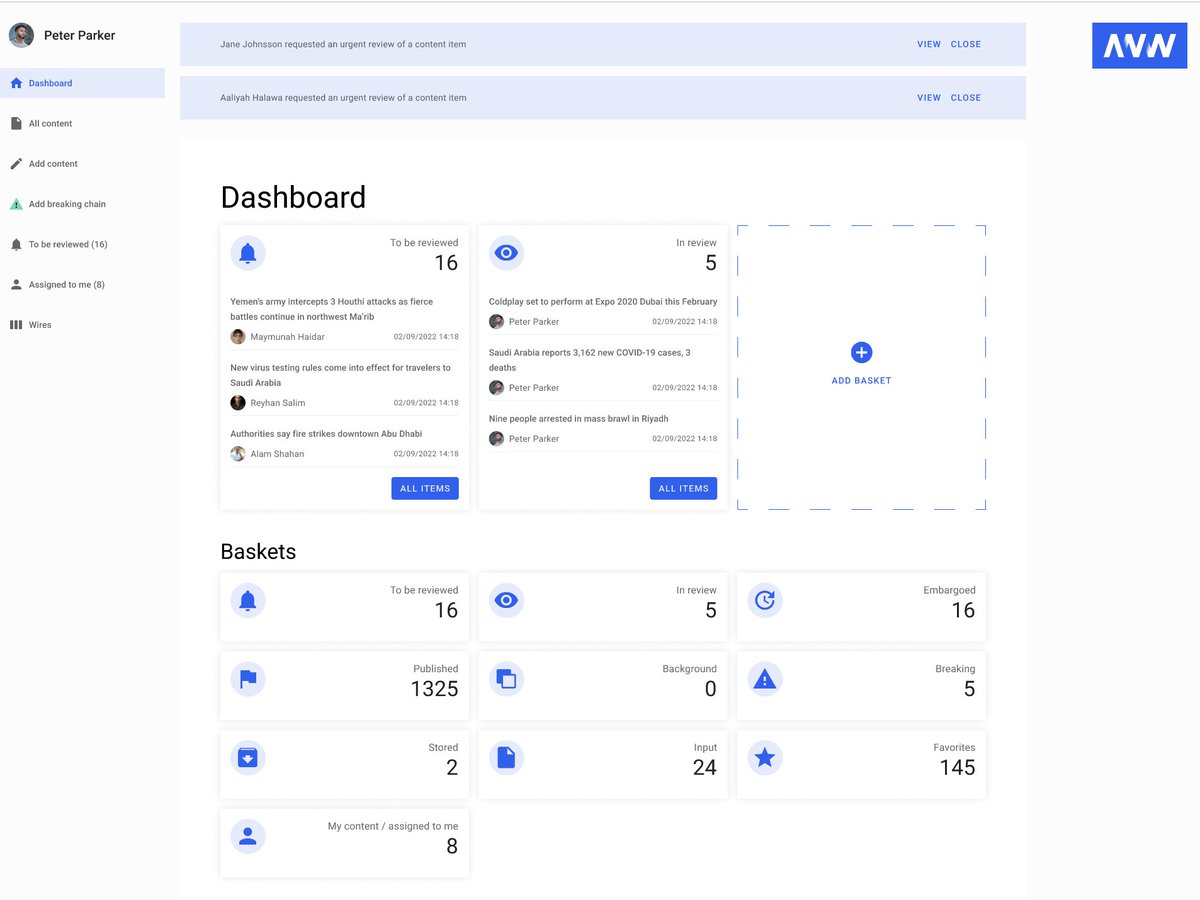View Jane Johnsson's review request

pyautogui.click(x=929, y=44)
